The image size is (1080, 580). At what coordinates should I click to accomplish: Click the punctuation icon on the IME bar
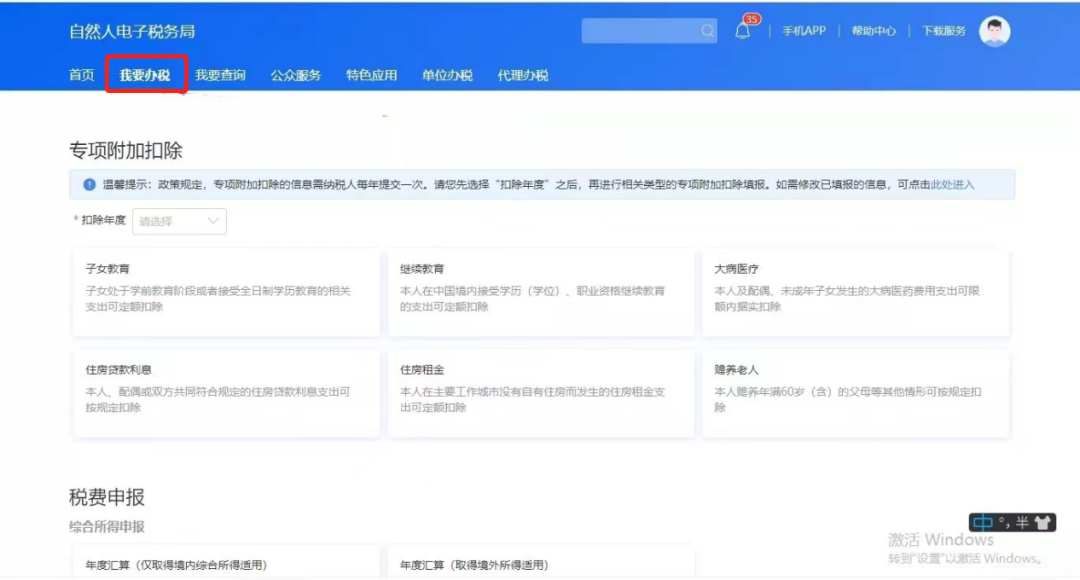pyautogui.click(x=1003, y=521)
